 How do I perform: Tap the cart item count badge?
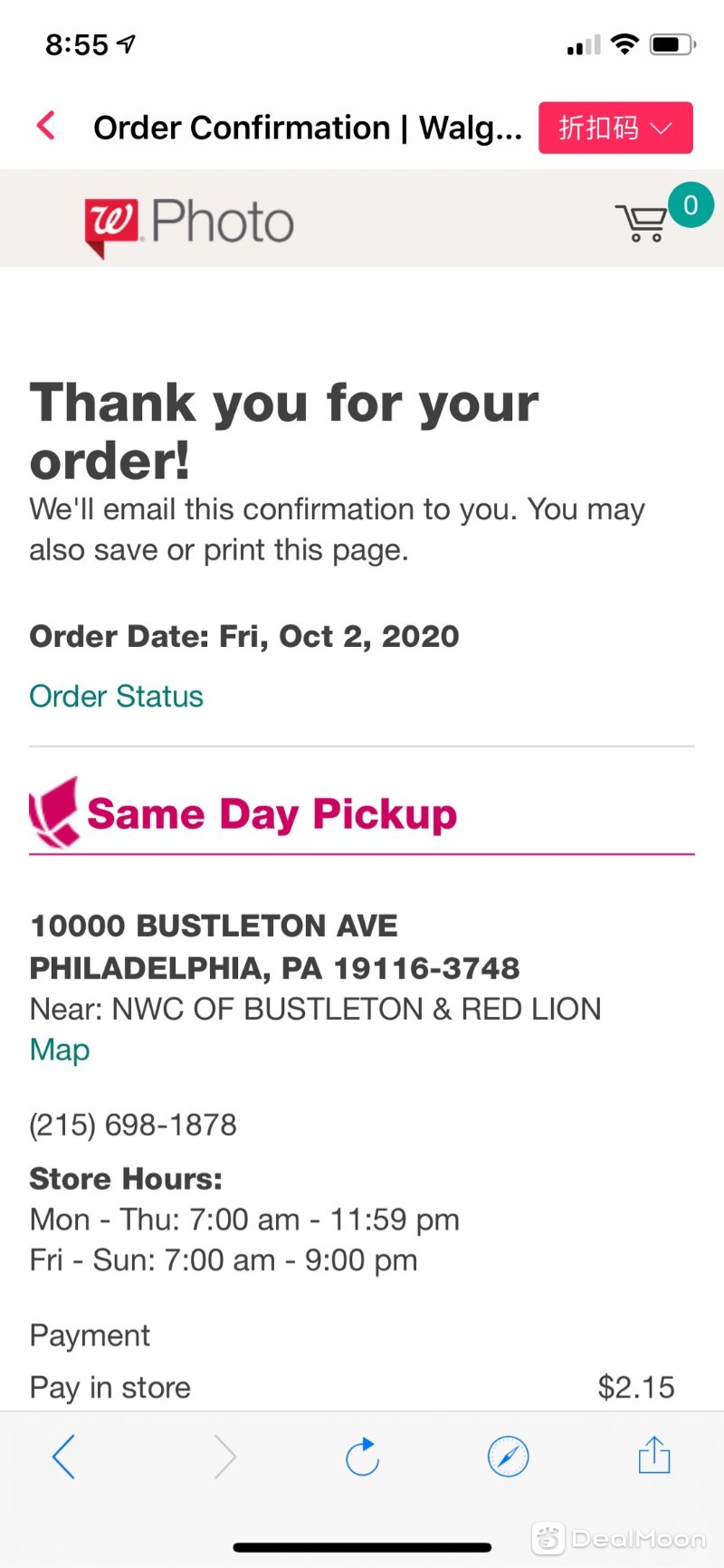(691, 205)
